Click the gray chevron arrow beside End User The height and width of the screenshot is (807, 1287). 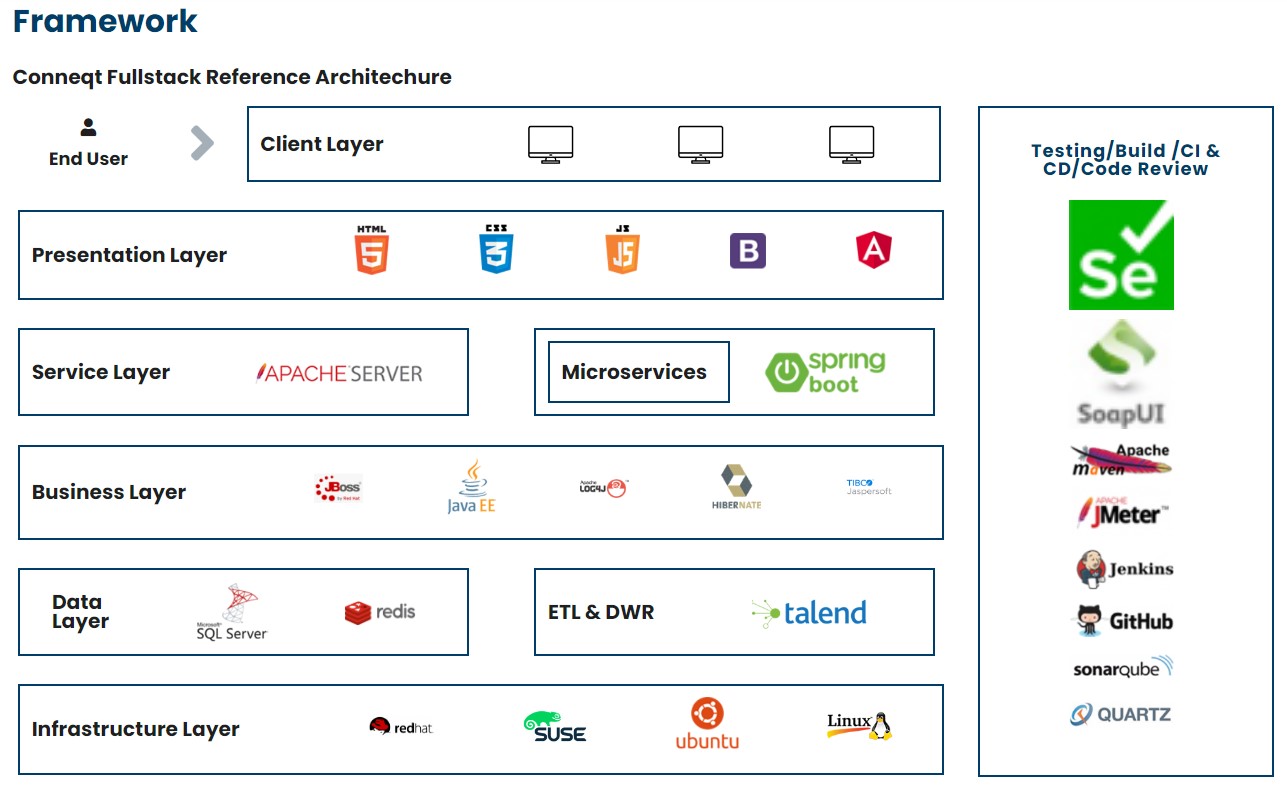tap(203, 143)
